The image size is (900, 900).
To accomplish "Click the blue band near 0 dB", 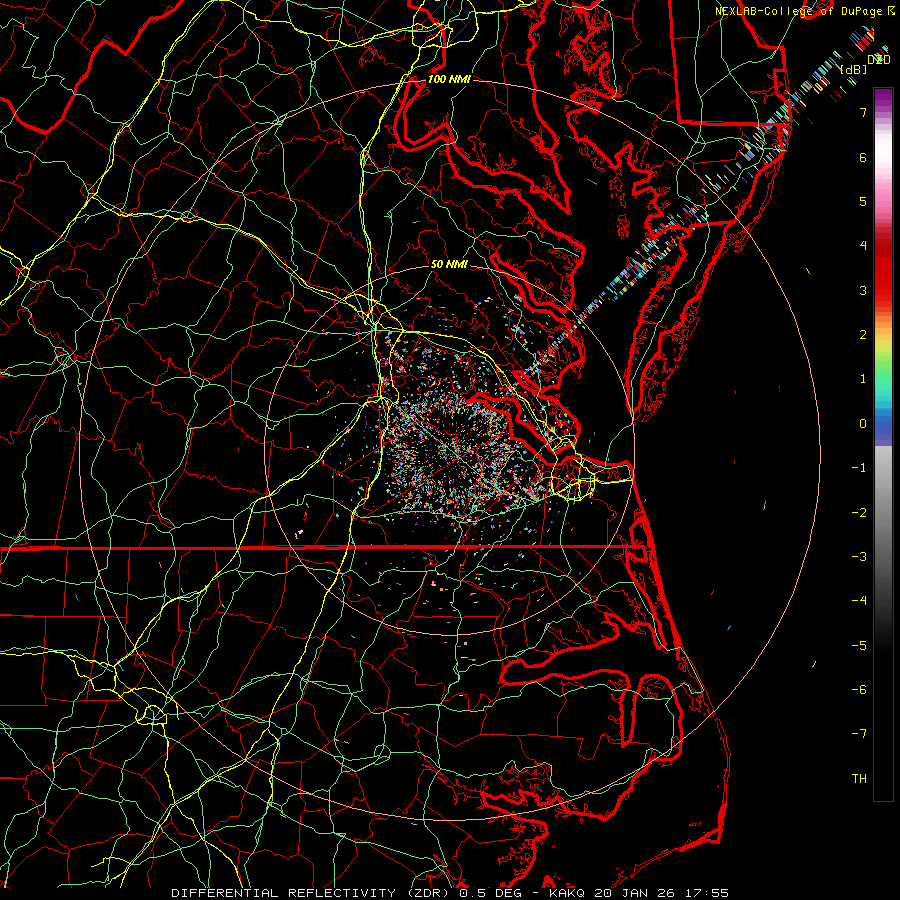I will 883,425.
